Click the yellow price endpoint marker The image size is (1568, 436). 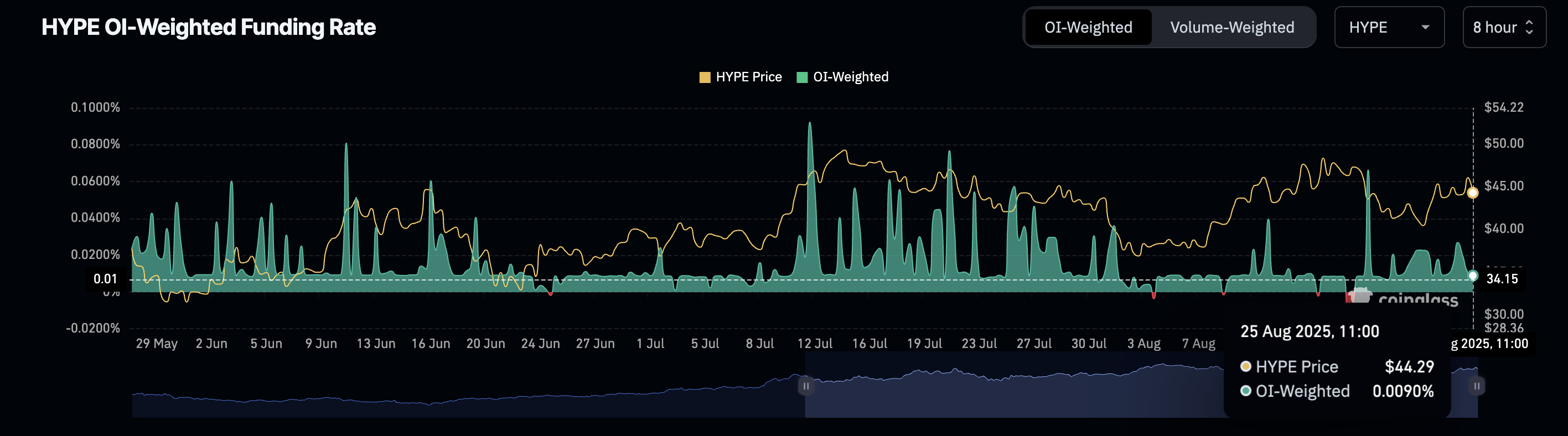(x=1472, y=193)
